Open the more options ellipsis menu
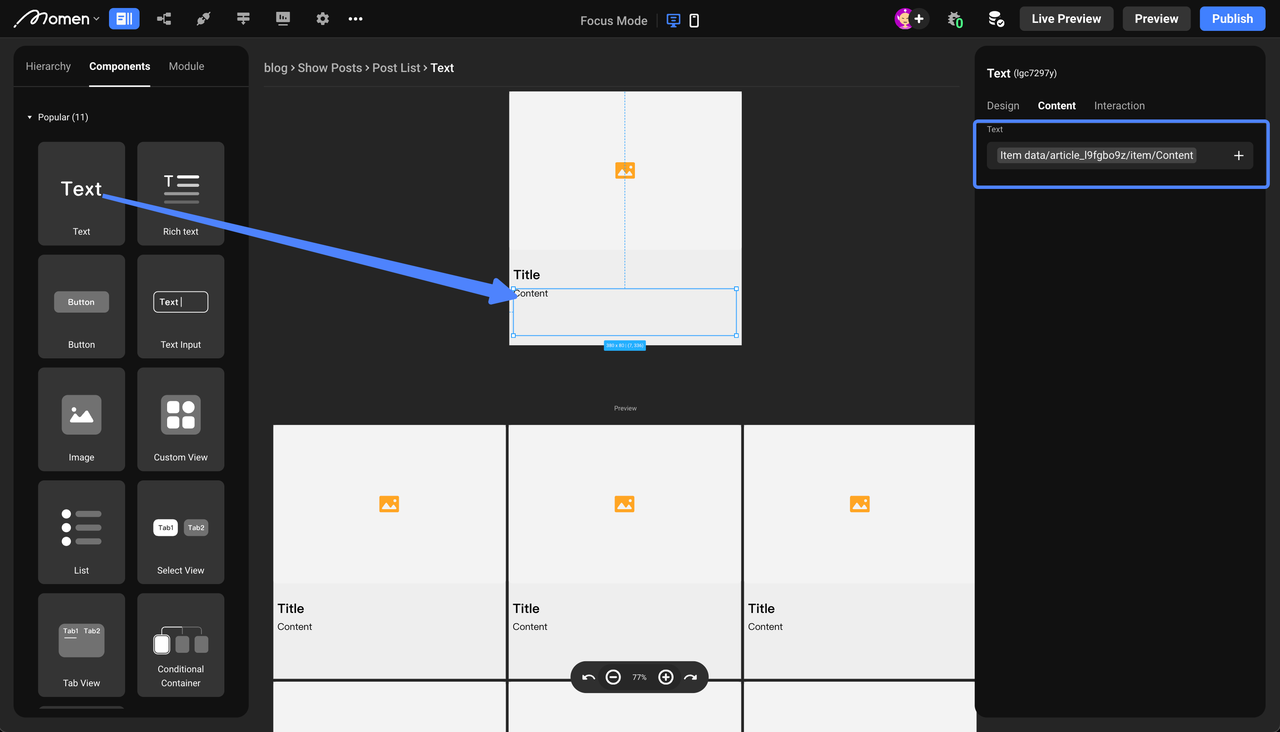Screen dimensions: 1280x732 (x=356, y=19)
